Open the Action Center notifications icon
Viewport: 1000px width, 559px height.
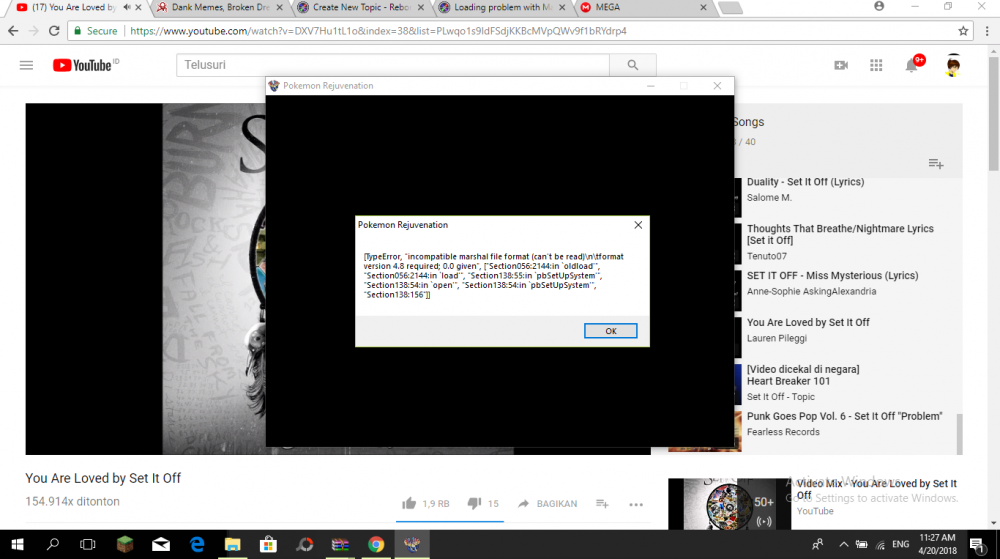[976, 544]
